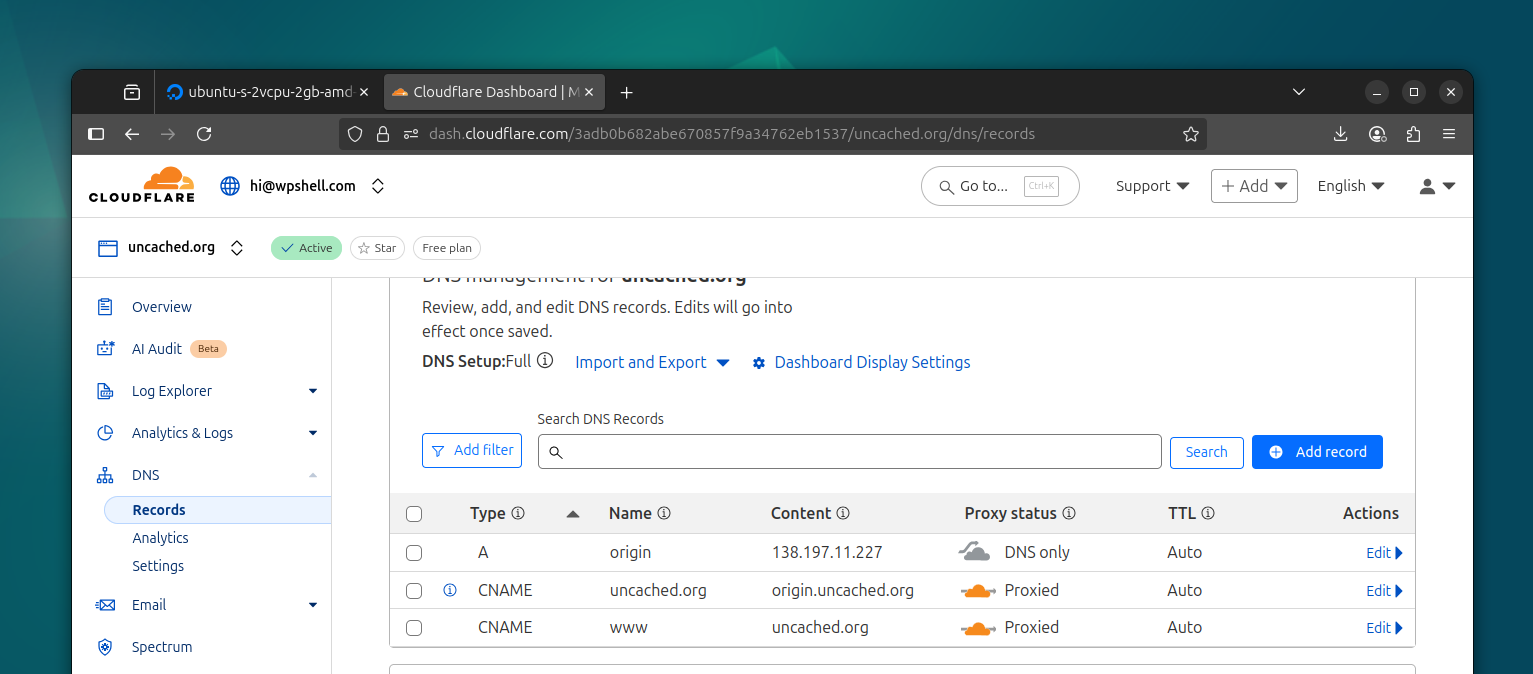Click the orange Proxied cloud on the uncached.org row
The image size is (1533, 674).
pos(978,591)
